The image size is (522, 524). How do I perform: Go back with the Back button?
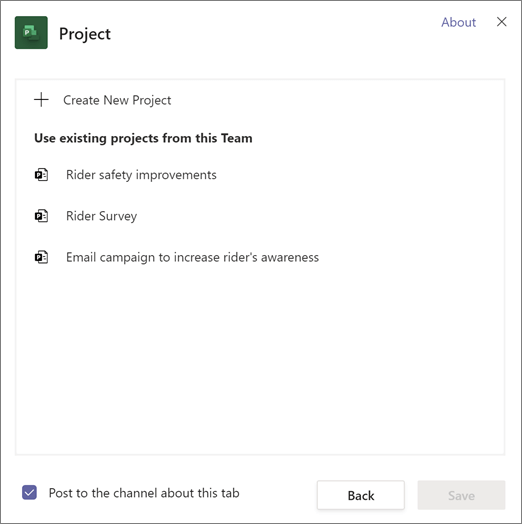(361, 495)
